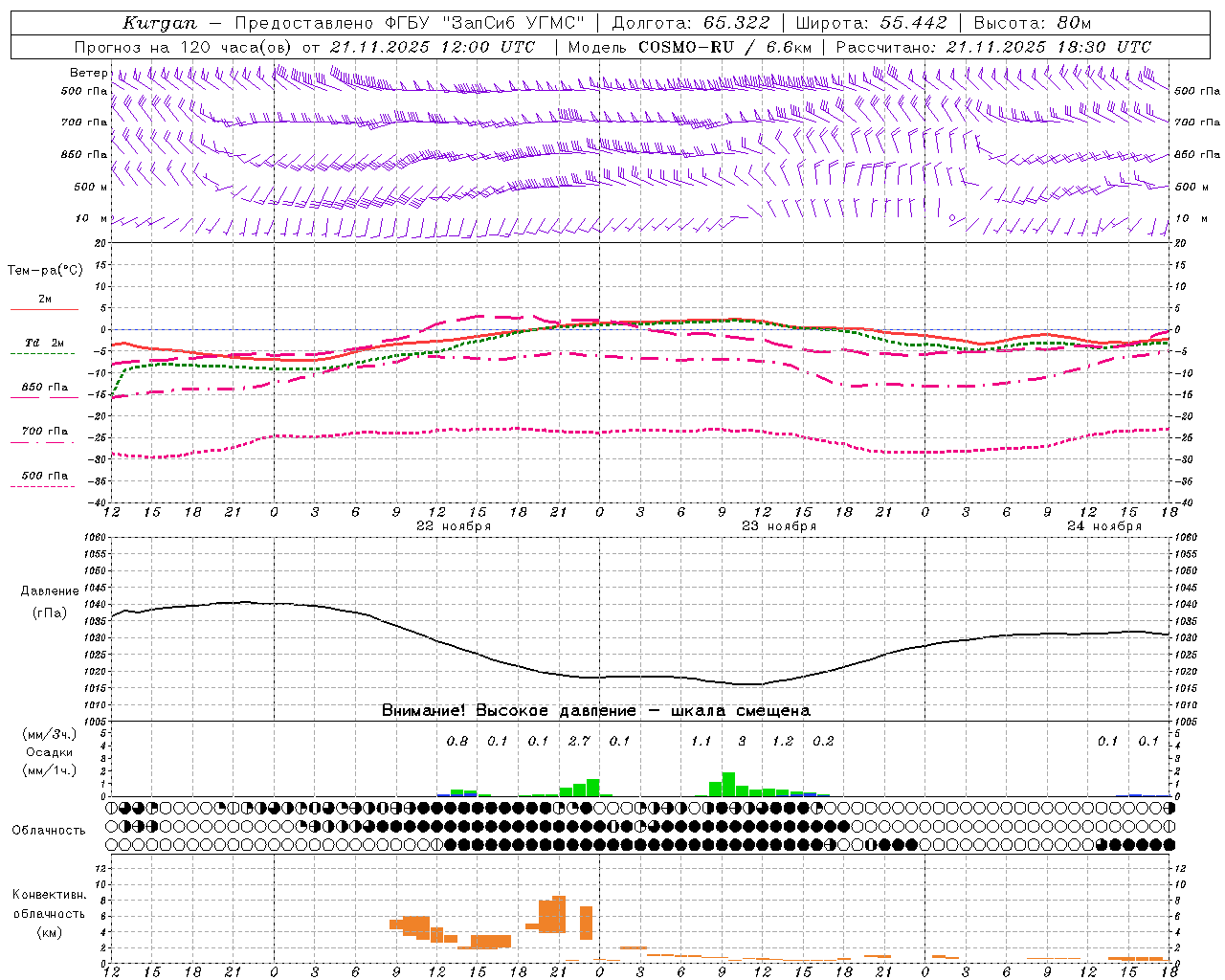Select the Давление pressure panel label
The height and width of the screenshot is (980, 1225).
(x=50, y=591)
